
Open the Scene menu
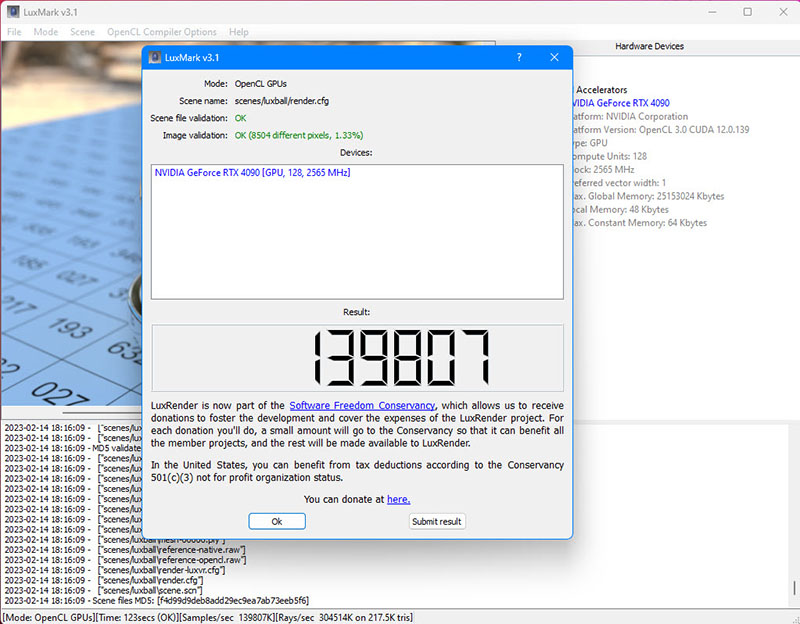point(83,32)
